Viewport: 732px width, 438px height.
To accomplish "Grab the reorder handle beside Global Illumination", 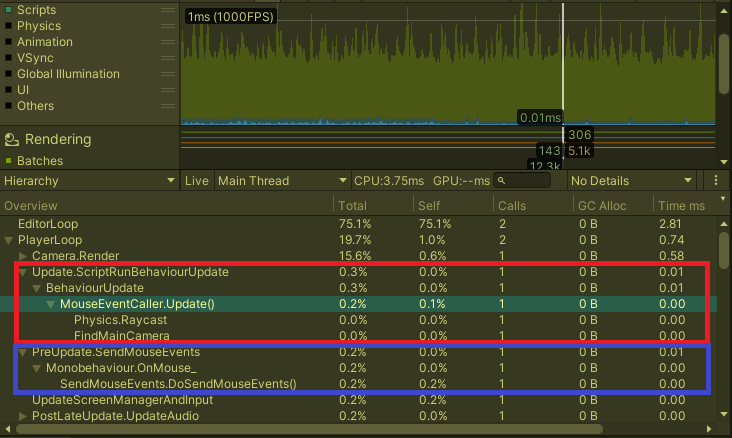I will tap(168, 74).
